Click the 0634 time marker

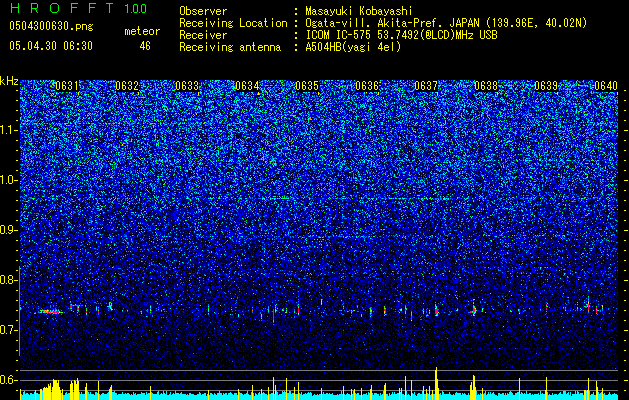(247, 86)
